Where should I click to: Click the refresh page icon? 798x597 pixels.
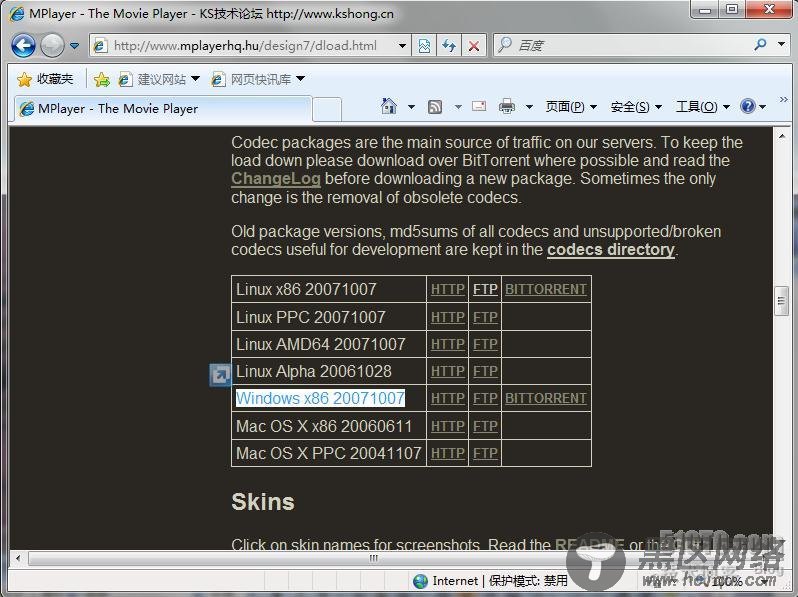pos(448,46)
